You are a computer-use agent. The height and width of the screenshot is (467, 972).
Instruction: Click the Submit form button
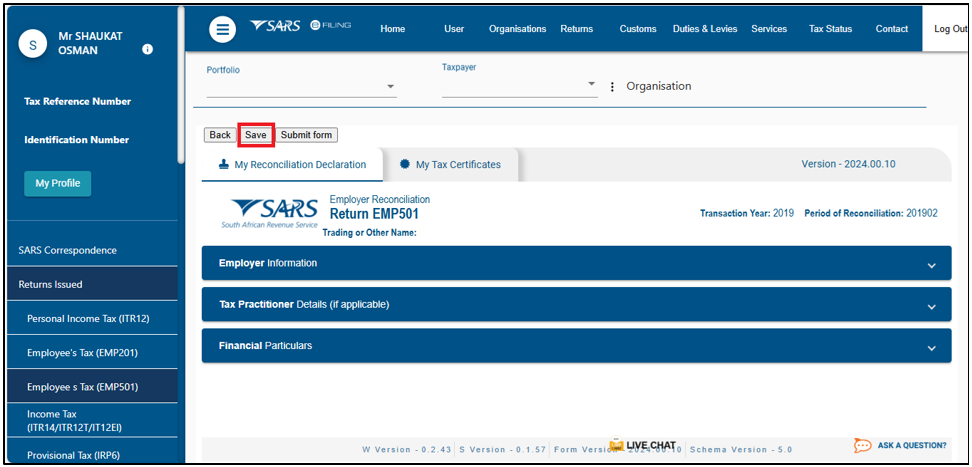coord(306,135)
